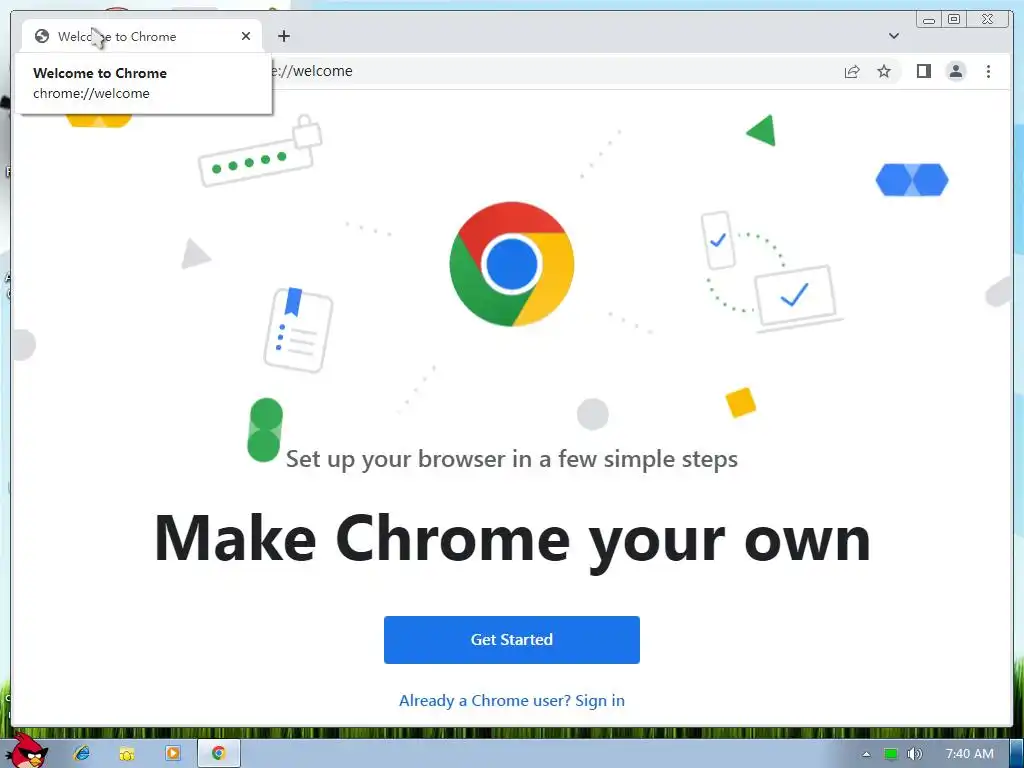Launch Internet Explorer from the taskbar
This screenshot has width=1024, height=768.
pos(82,753)
